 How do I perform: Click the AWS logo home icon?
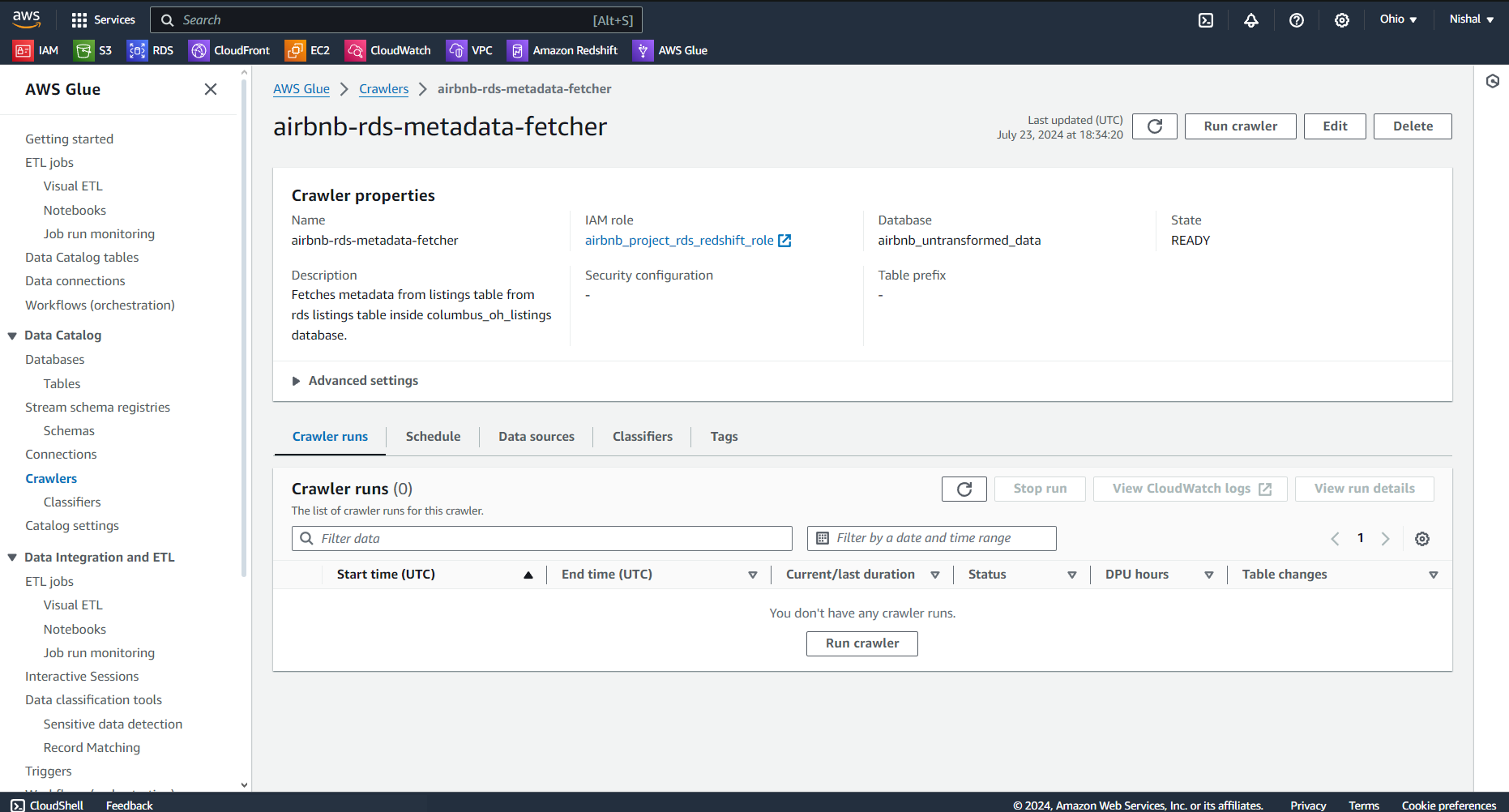[x=26, y=19]
